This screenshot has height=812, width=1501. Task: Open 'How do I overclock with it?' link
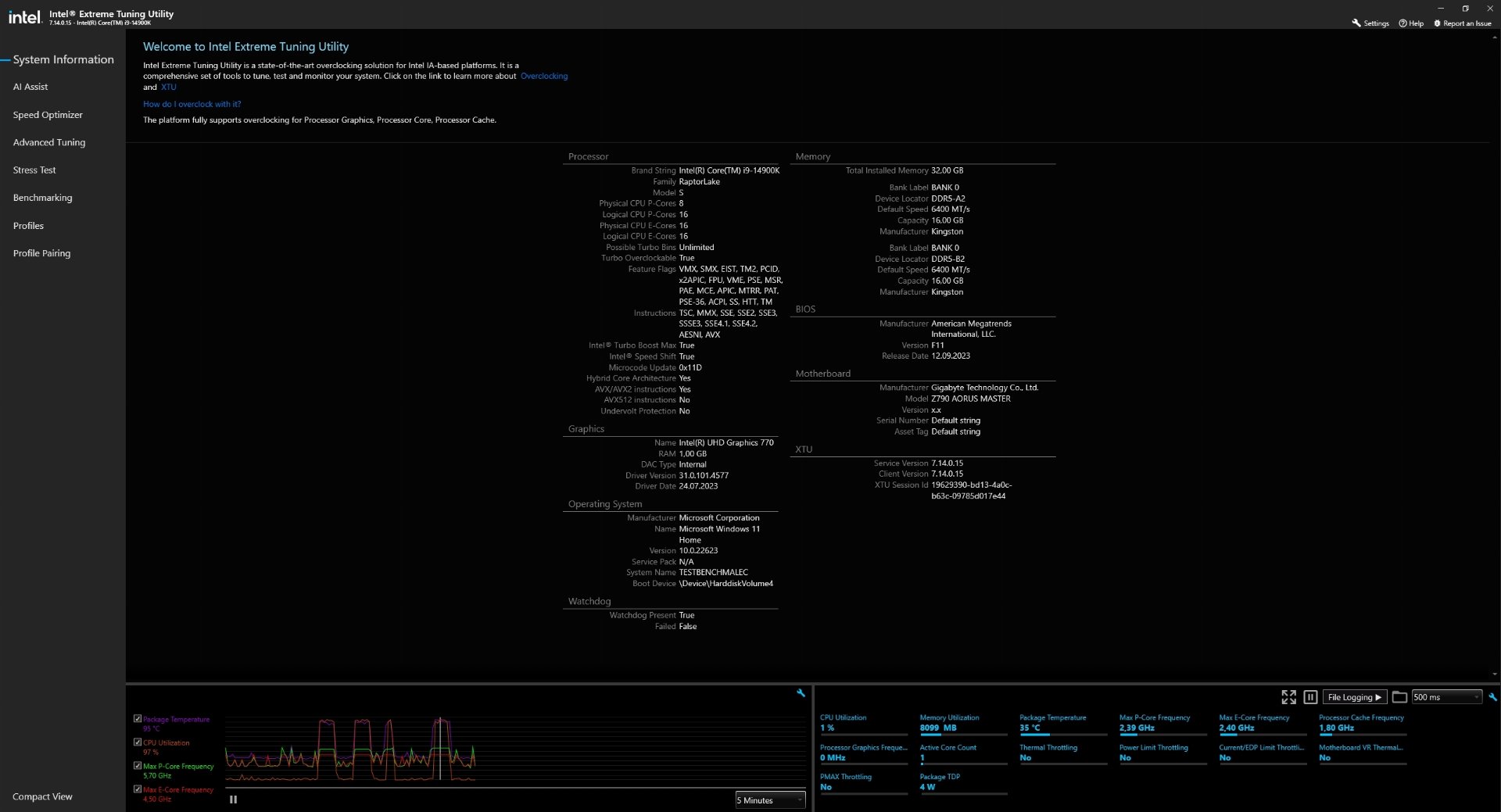coord(192,104)
